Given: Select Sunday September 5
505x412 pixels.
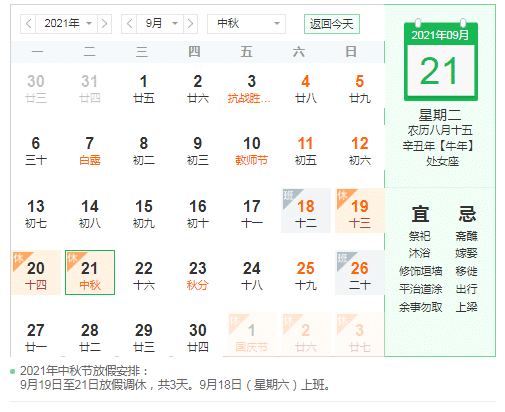Looking at the screenshot, I should pyautogui.click(x=360, y=89).
